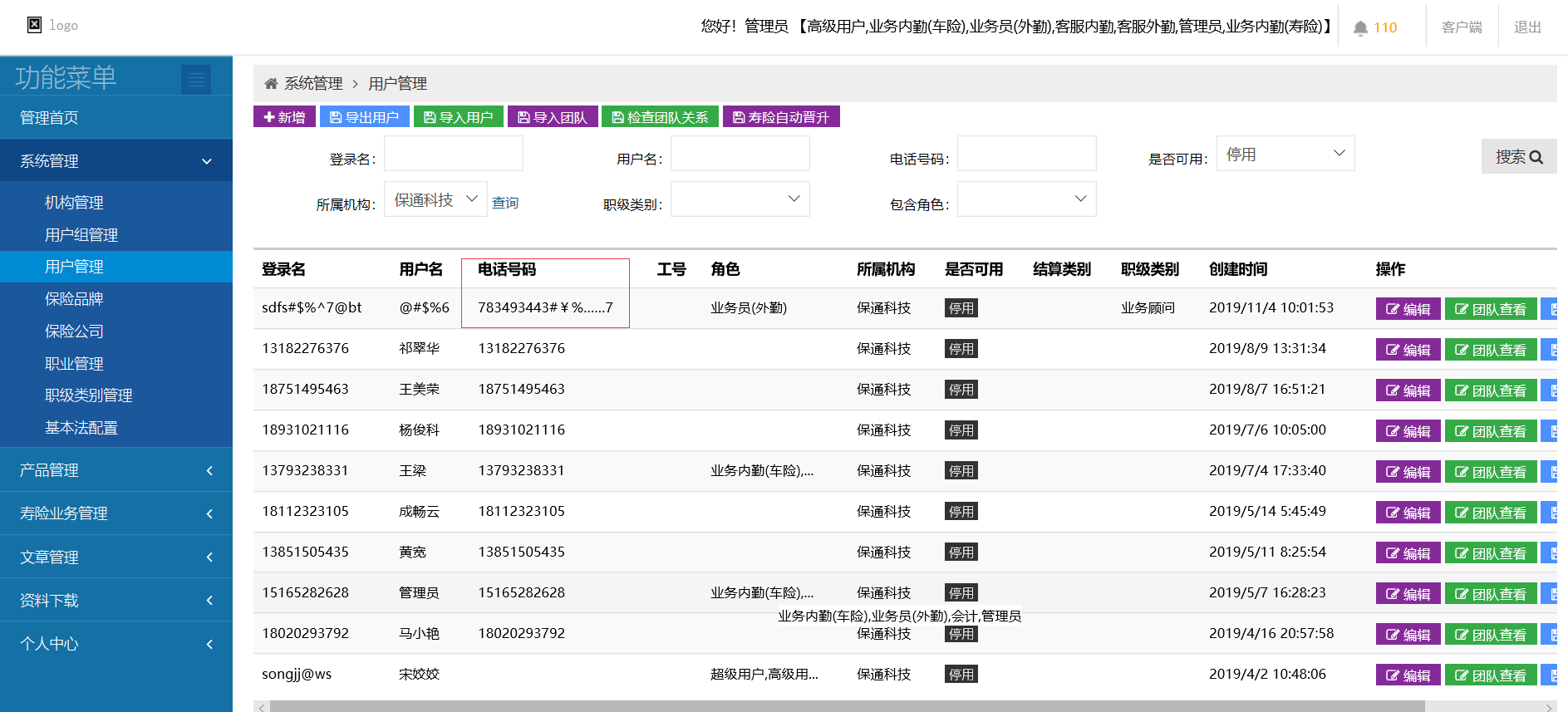Open the 包含角色 dropdown
1568x712 pixels.
[x=1026, y=199]
